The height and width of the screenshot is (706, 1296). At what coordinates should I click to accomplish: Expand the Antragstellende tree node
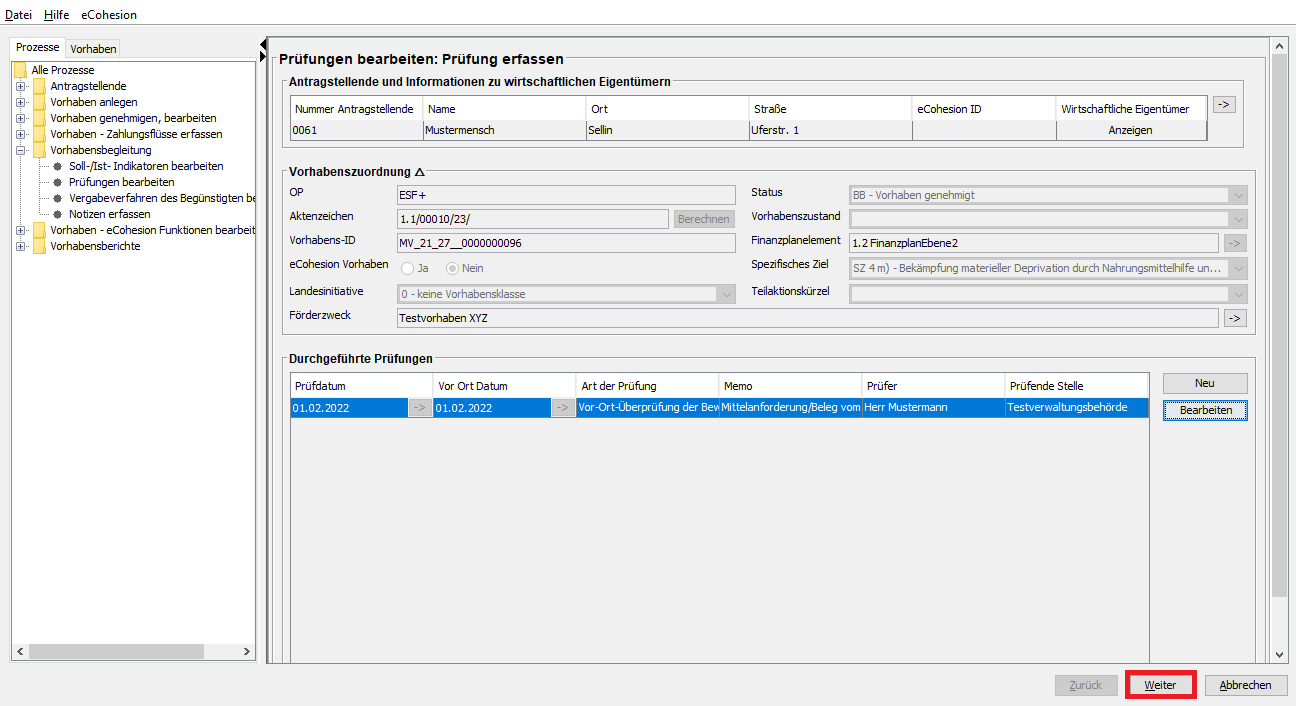(20, 86)
